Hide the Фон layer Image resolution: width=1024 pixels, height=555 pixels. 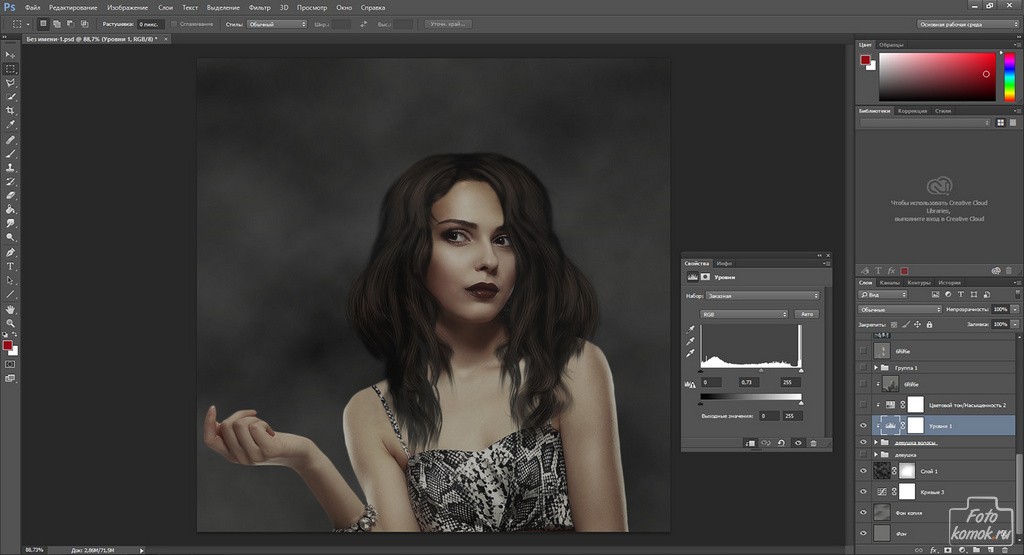coord(863,533)
